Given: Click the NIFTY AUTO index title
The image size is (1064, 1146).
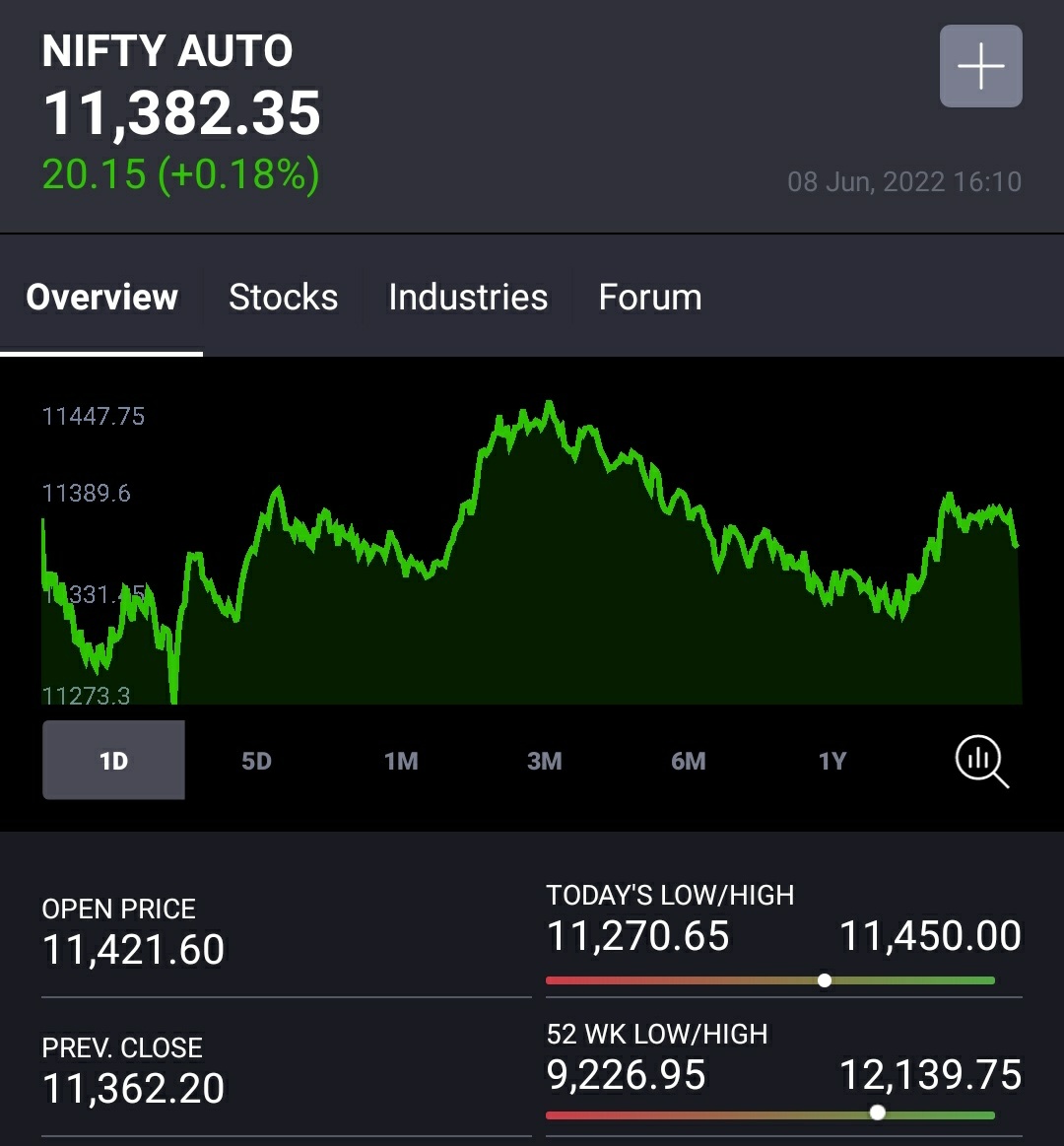Looking at the screenshot, I should coord(167,50).
